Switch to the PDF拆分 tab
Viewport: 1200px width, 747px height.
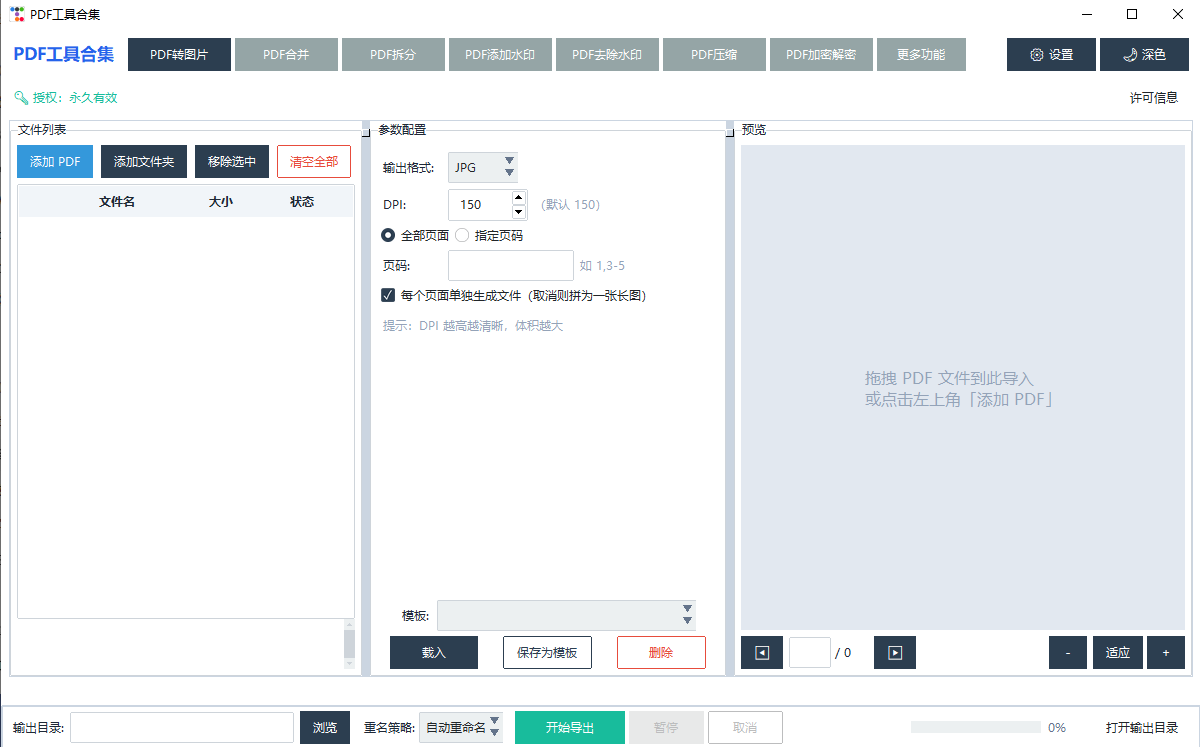pyautogui.click(x=393, y=55)
